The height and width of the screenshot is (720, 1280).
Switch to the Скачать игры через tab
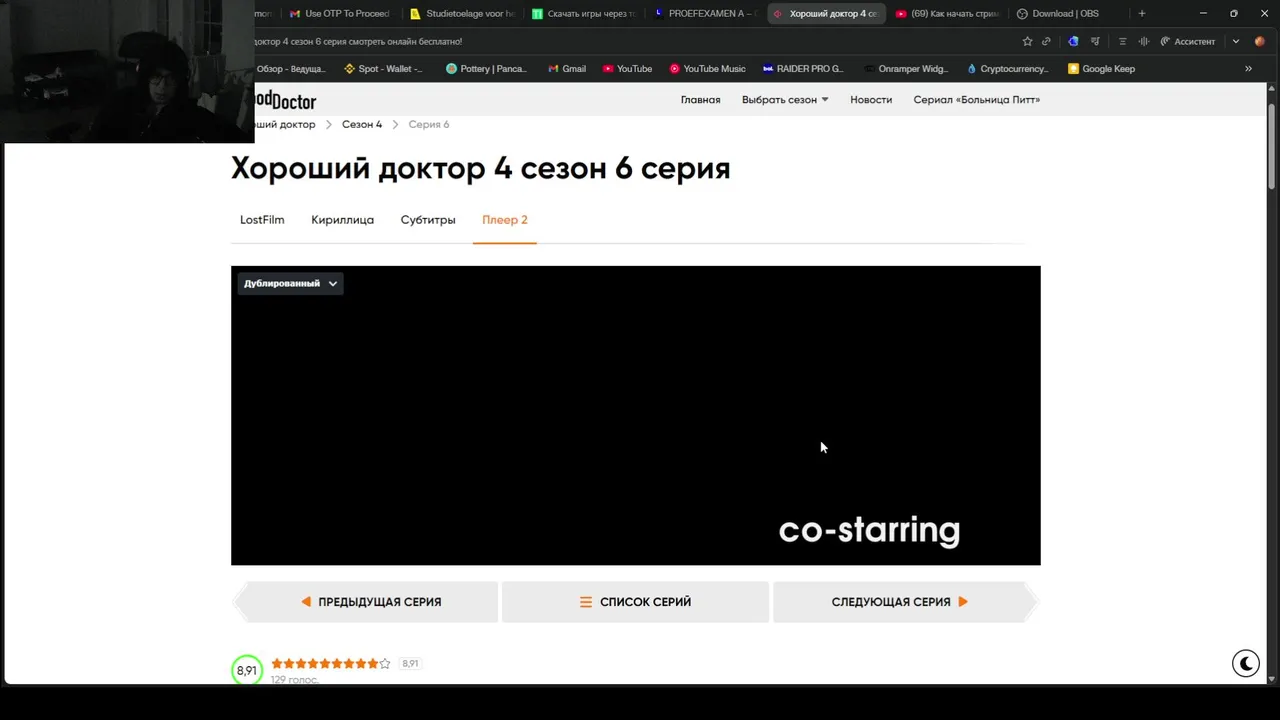[x=584, y=13]
